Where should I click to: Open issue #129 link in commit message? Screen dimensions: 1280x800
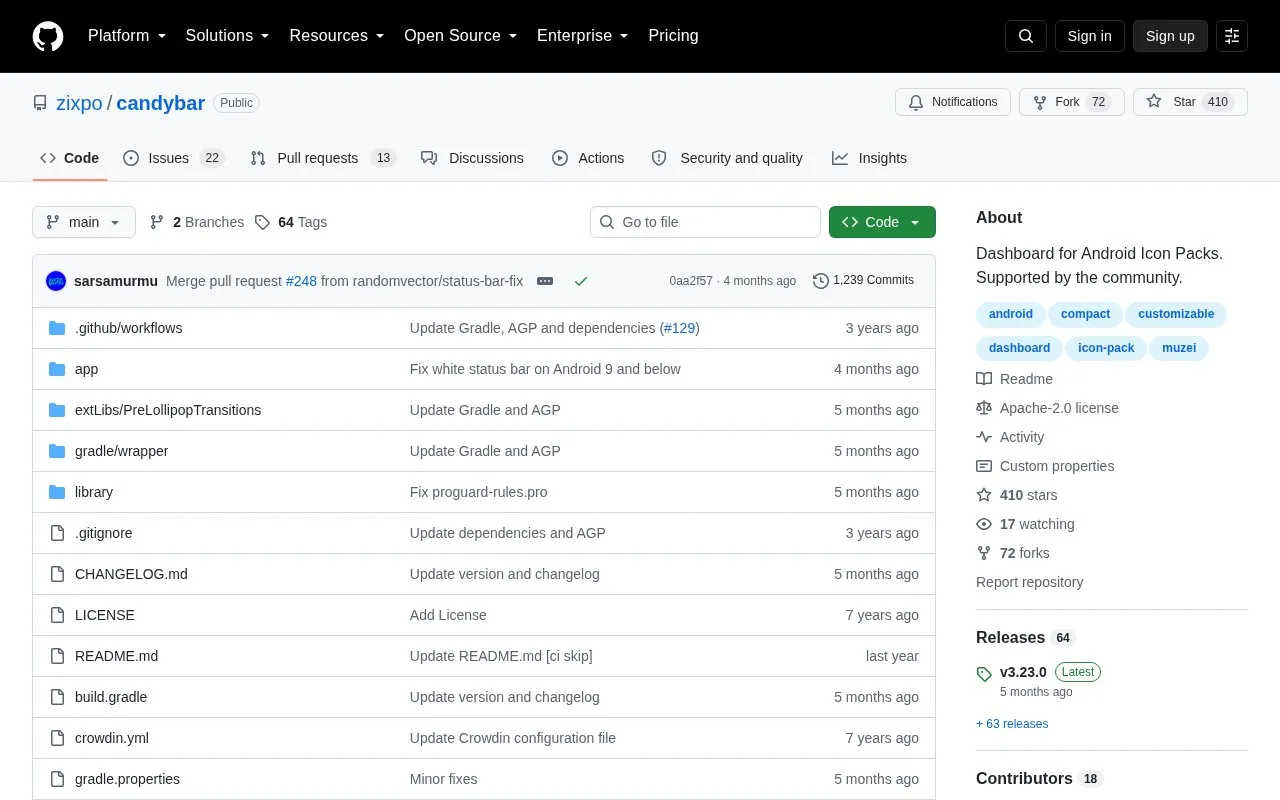(679, 328)
